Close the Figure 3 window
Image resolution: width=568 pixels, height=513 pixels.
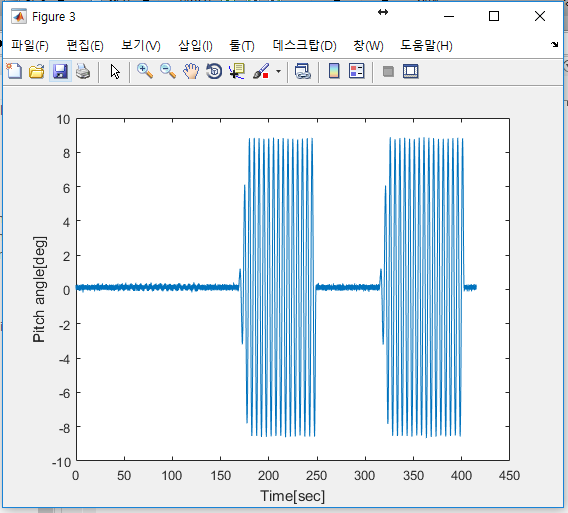(540, 16)
